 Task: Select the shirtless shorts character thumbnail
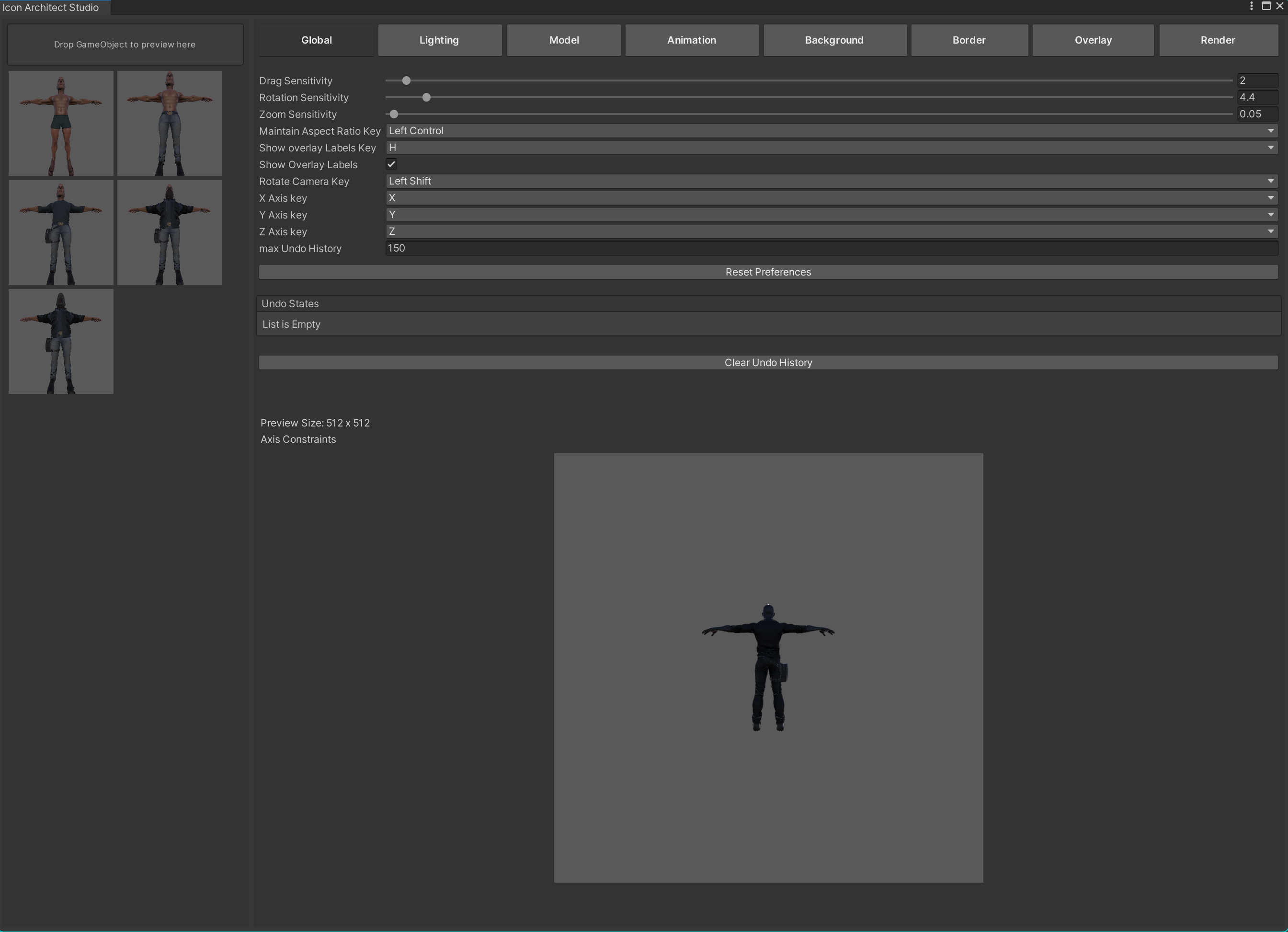click(61, 123)
